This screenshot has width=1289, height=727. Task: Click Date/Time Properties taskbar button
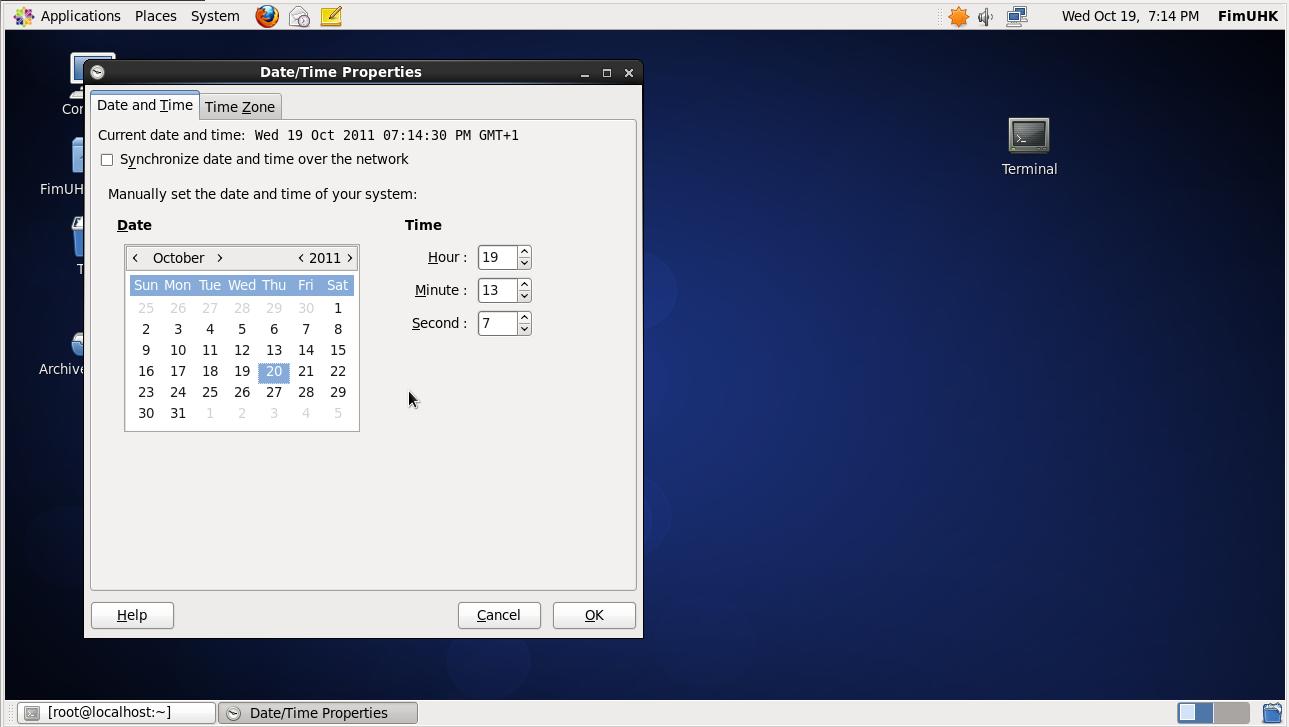(318, 713)
